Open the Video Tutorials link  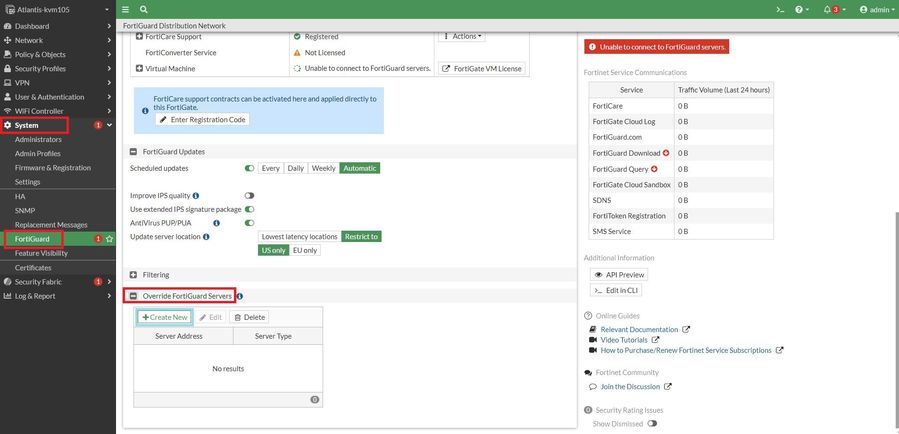tap(624, 340)
